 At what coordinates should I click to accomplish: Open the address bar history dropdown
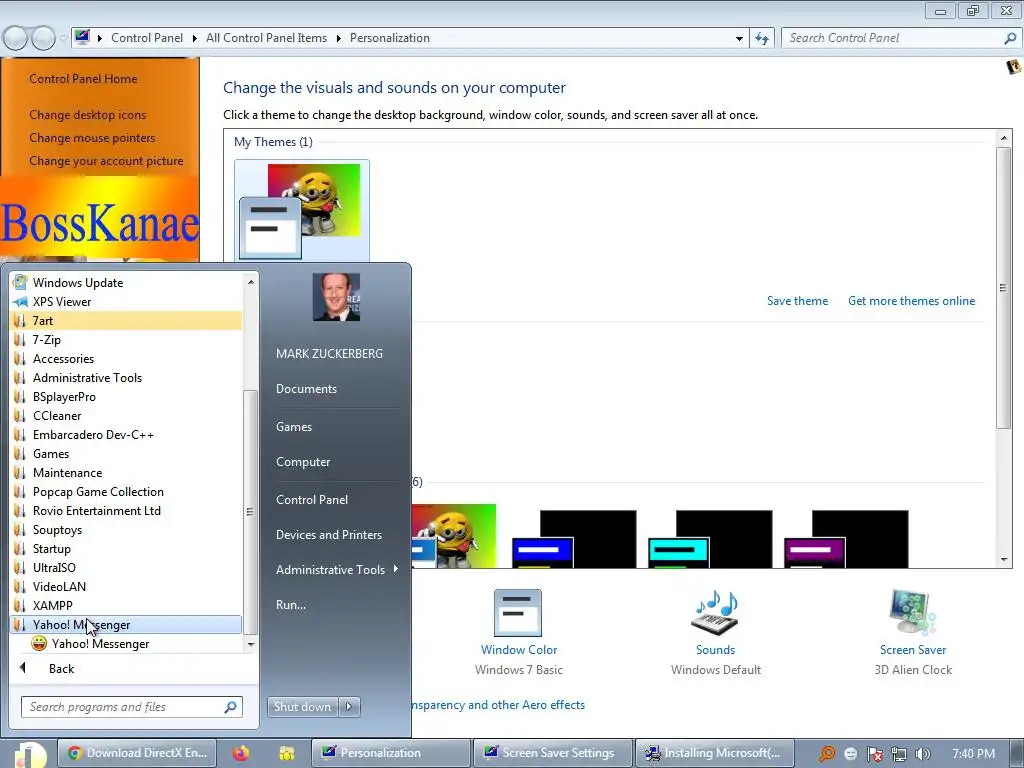[739, 39]
